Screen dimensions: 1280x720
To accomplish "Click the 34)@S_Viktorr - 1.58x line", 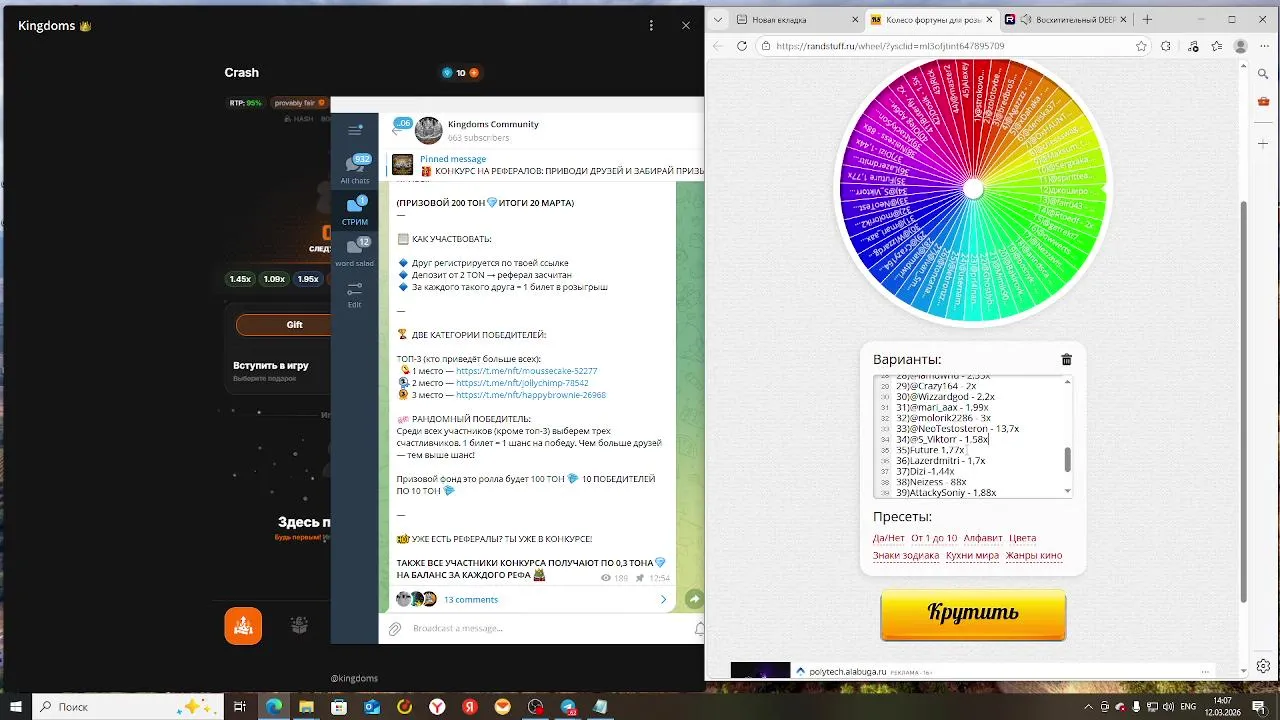I will 943,439.
